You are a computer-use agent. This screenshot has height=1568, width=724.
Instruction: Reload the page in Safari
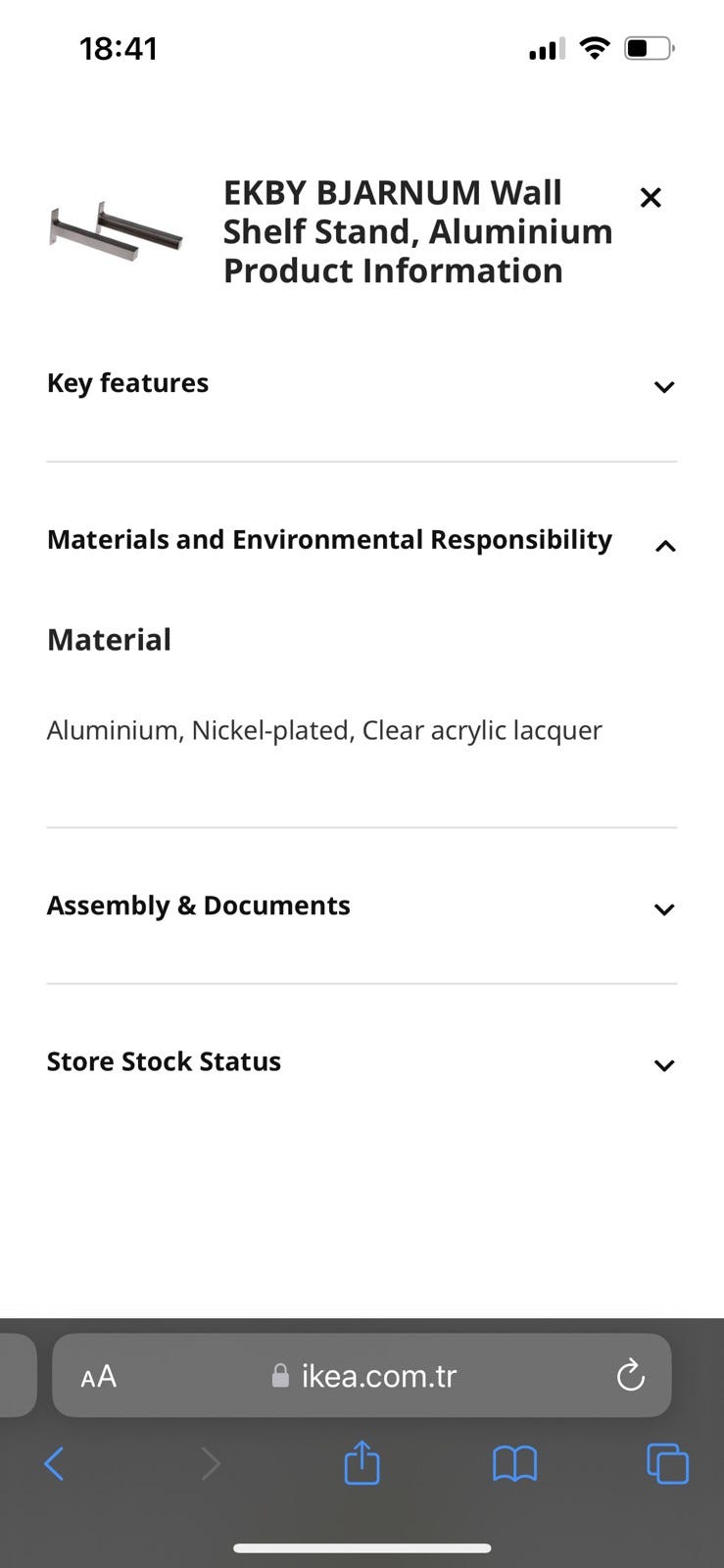pyautogui.click(x=631, y=1376)
